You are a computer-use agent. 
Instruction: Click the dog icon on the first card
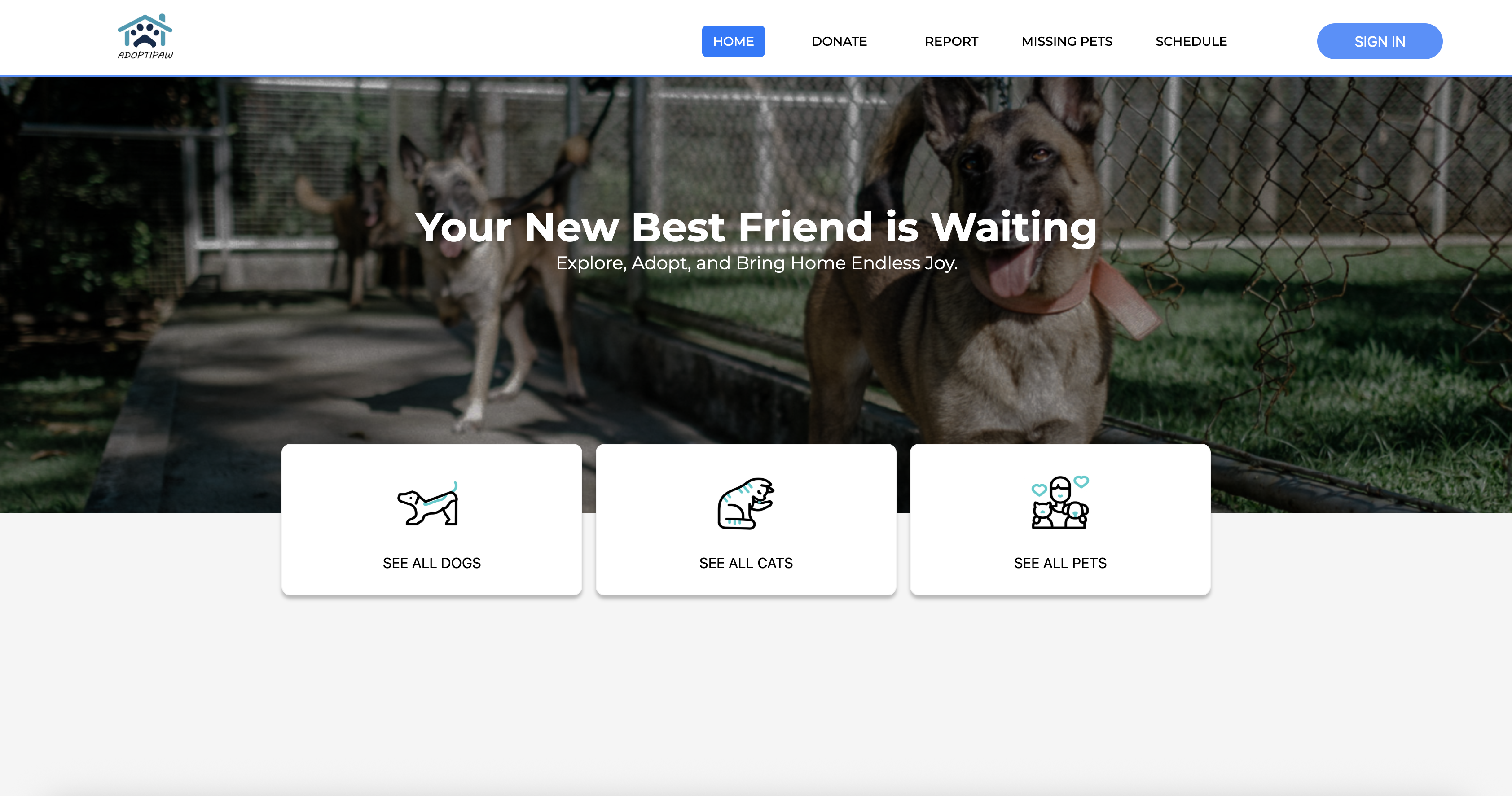coord(428,504)
